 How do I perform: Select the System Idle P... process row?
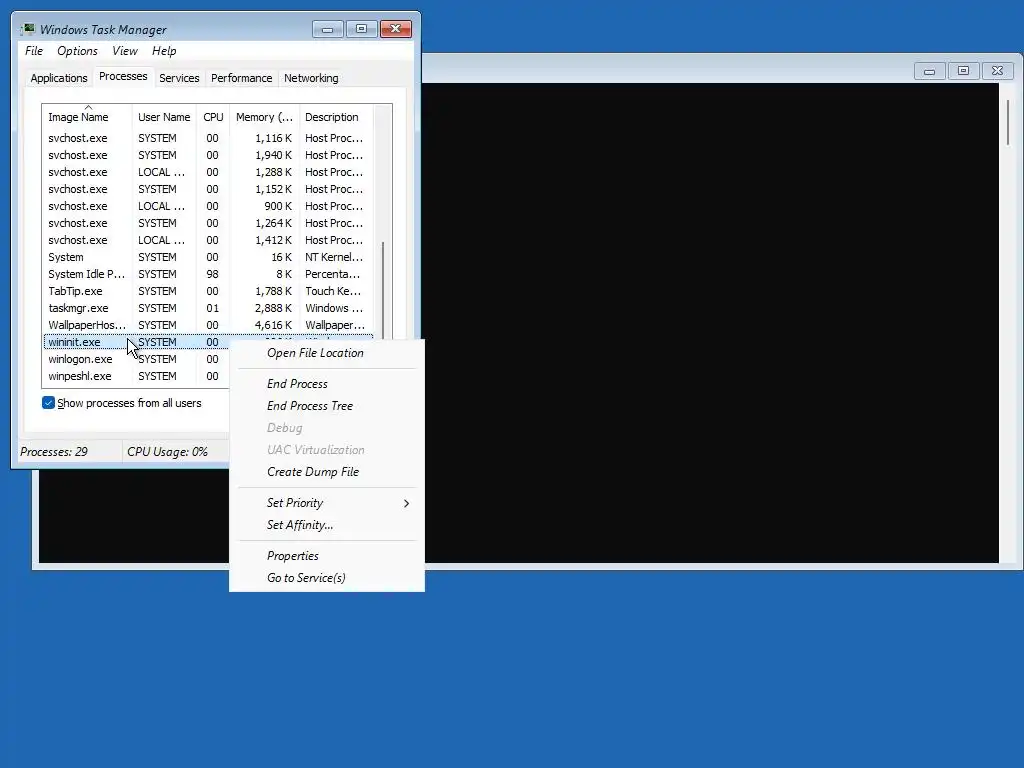coord(208,274)
